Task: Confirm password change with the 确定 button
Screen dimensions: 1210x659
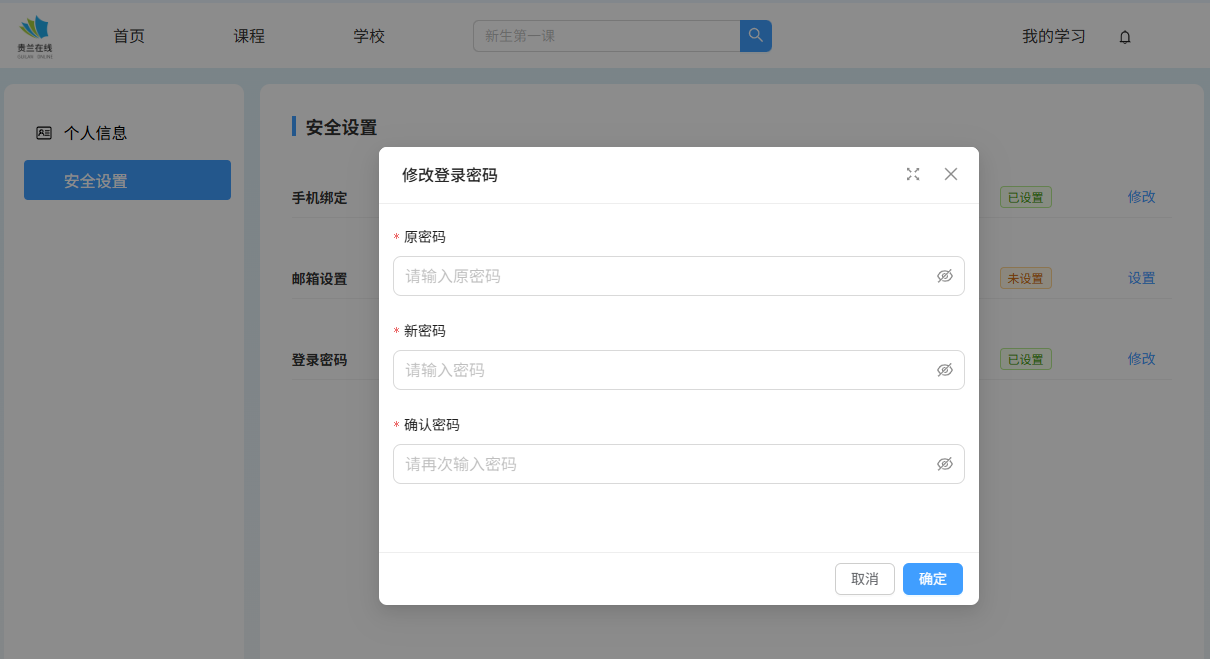Action: pyautogui.click(x=932, y=579)
